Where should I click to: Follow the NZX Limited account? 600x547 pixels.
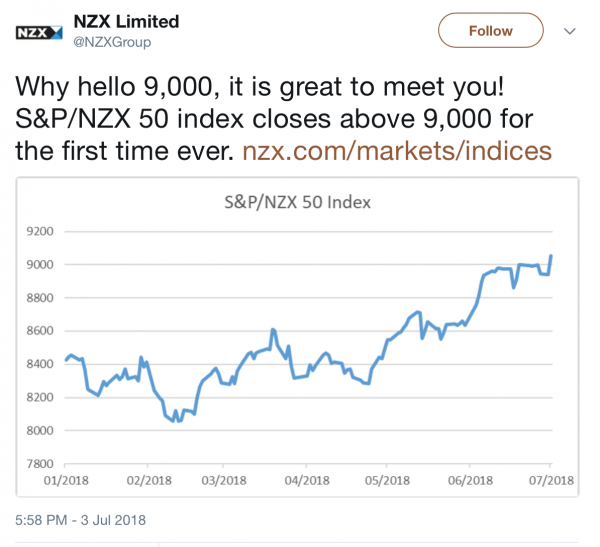(x=490, y=31)
